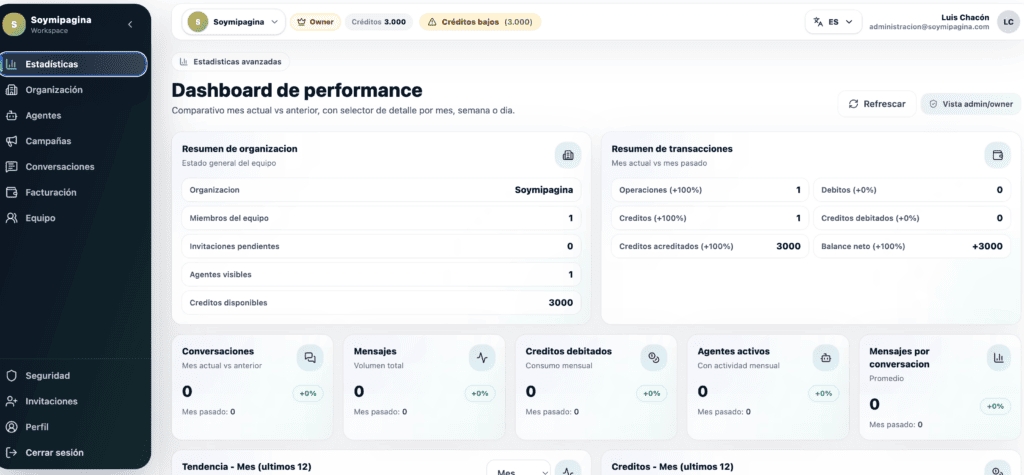
Task: Click the robot icon on Agentes activos card
Action: tap(826, 357)
